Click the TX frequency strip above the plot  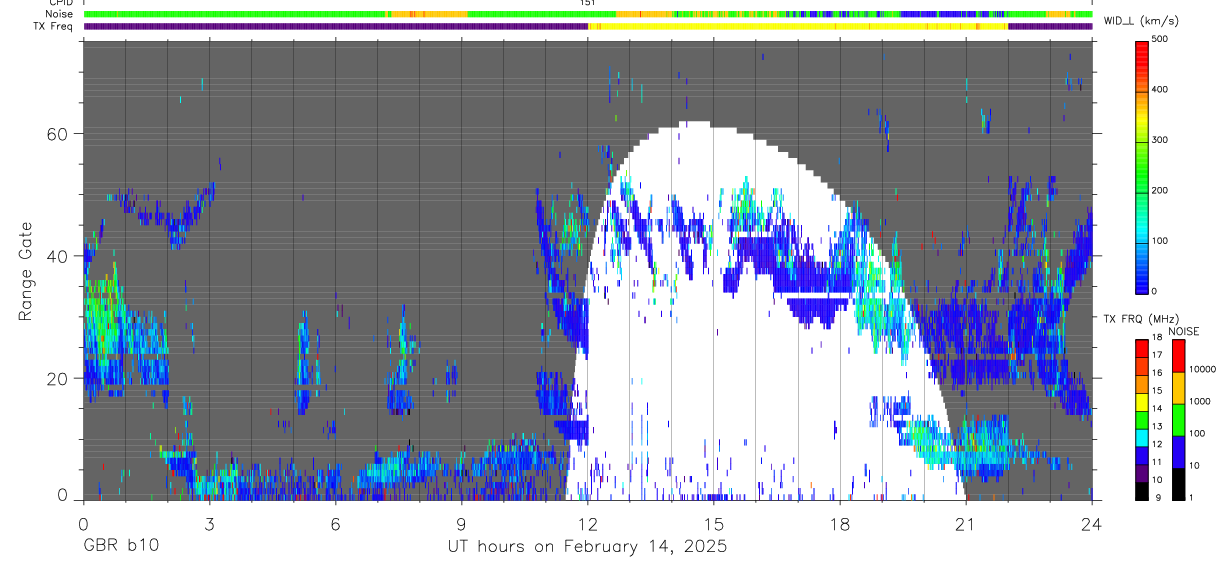[587, 26]
